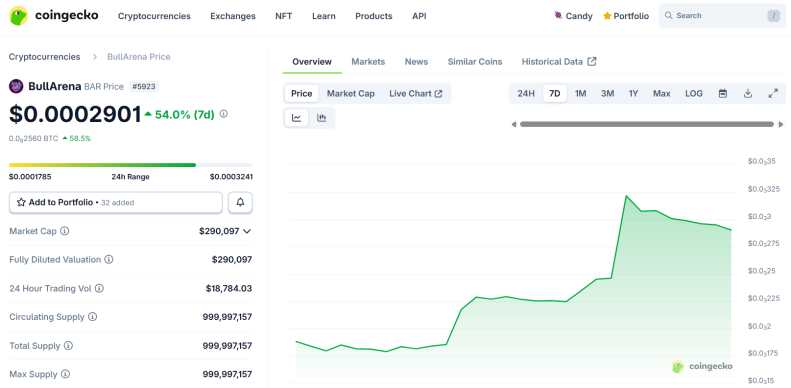The height and width of the screenshot is (388, 791).
Task: Select the Market Cap chart option
Action: coord(351,93)
